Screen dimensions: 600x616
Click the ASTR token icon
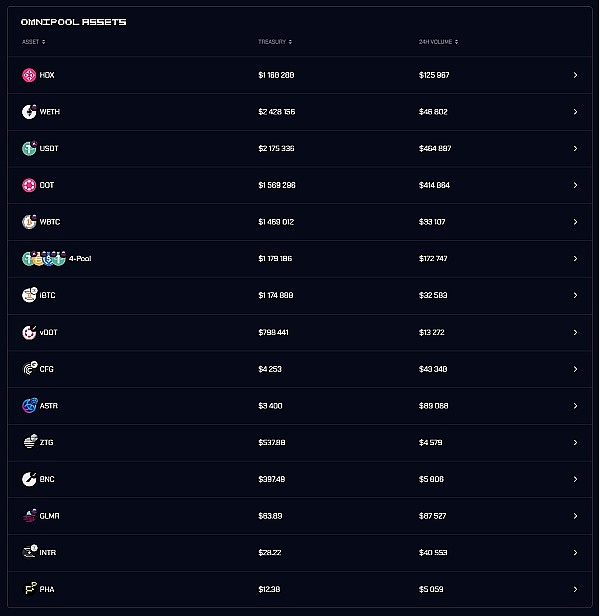click(29, 406)
